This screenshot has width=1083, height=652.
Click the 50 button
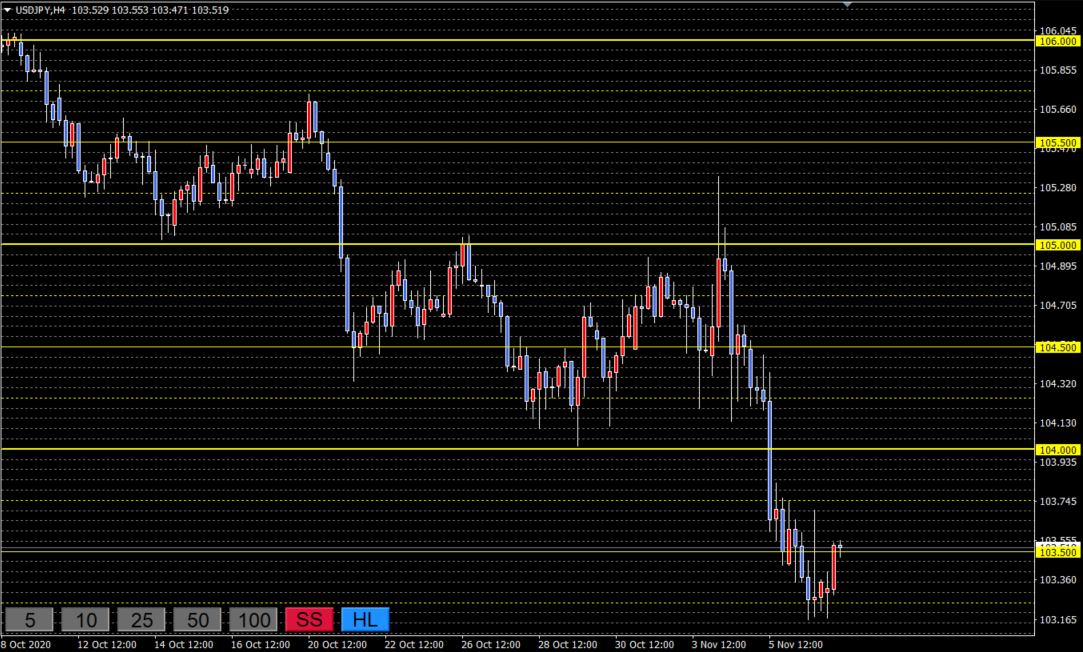[198, 620]
